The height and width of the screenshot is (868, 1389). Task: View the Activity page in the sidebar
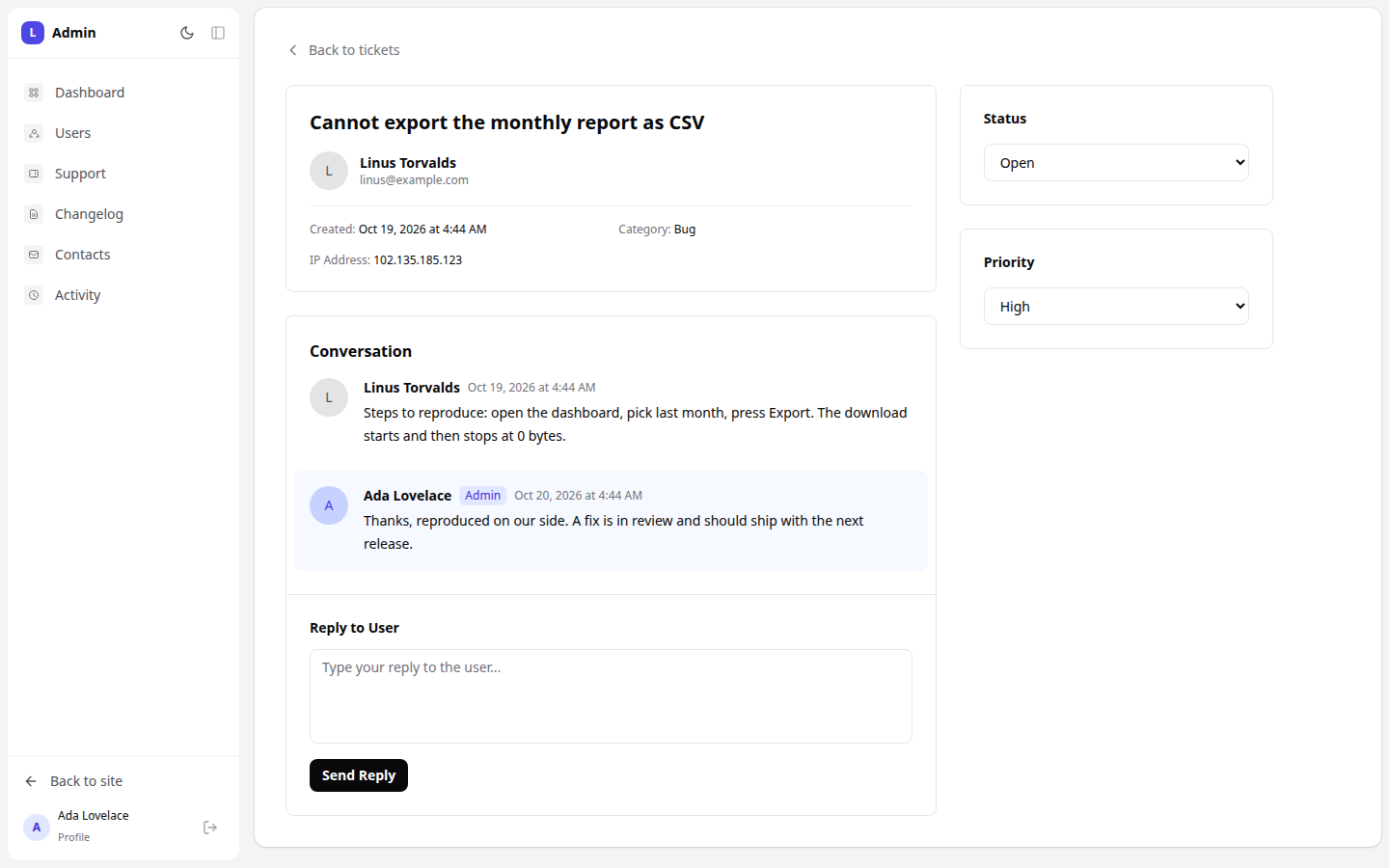tap(123, 295)
